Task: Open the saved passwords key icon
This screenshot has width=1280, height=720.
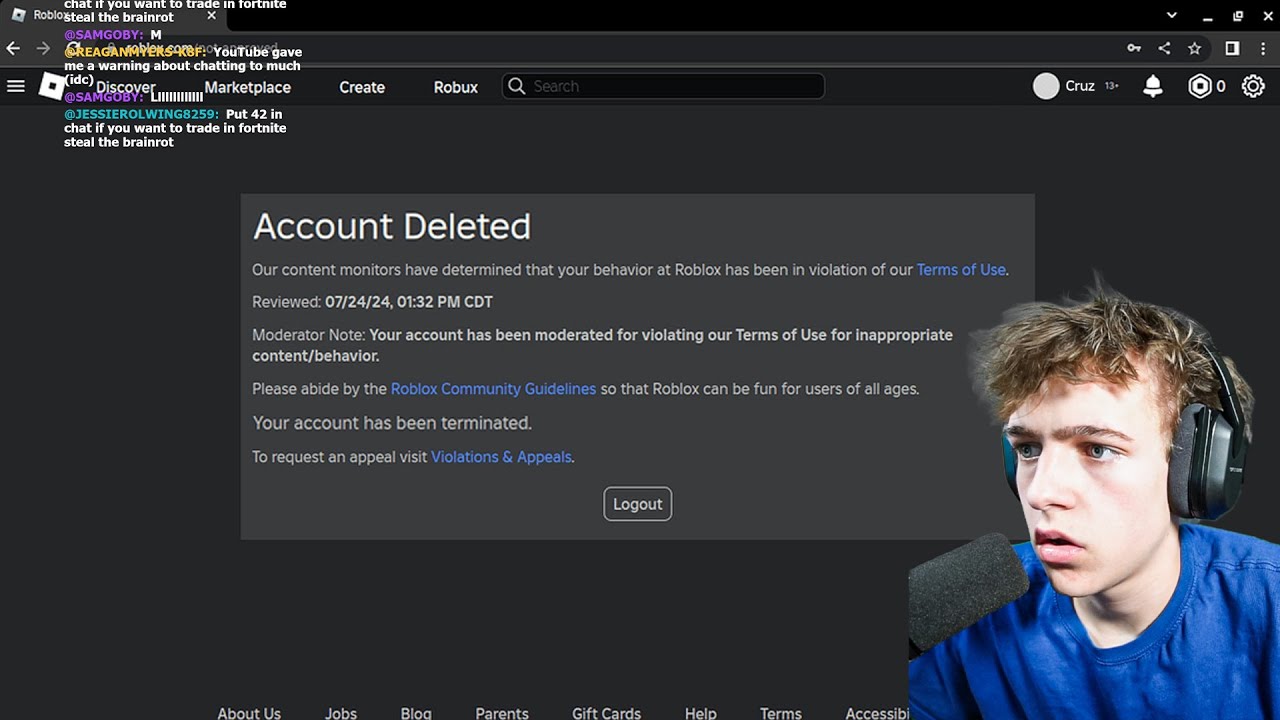Action: [x=1134, y=48]
